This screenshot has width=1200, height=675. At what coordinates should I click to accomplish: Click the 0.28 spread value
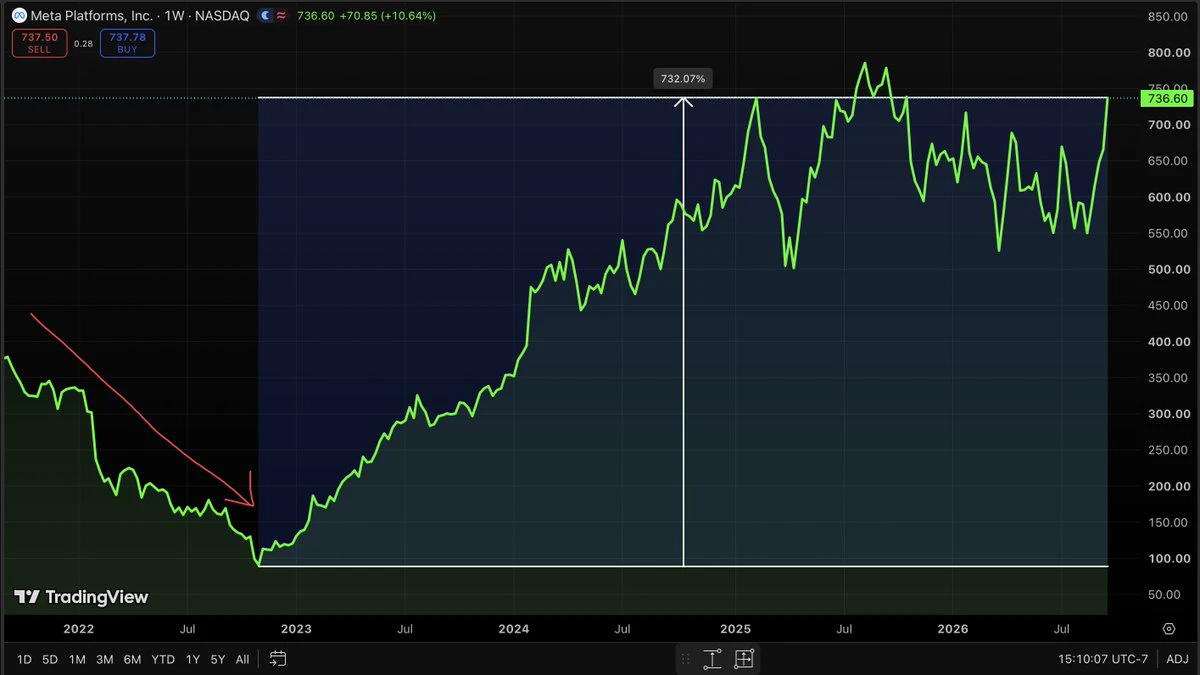(x=83, y=43)
